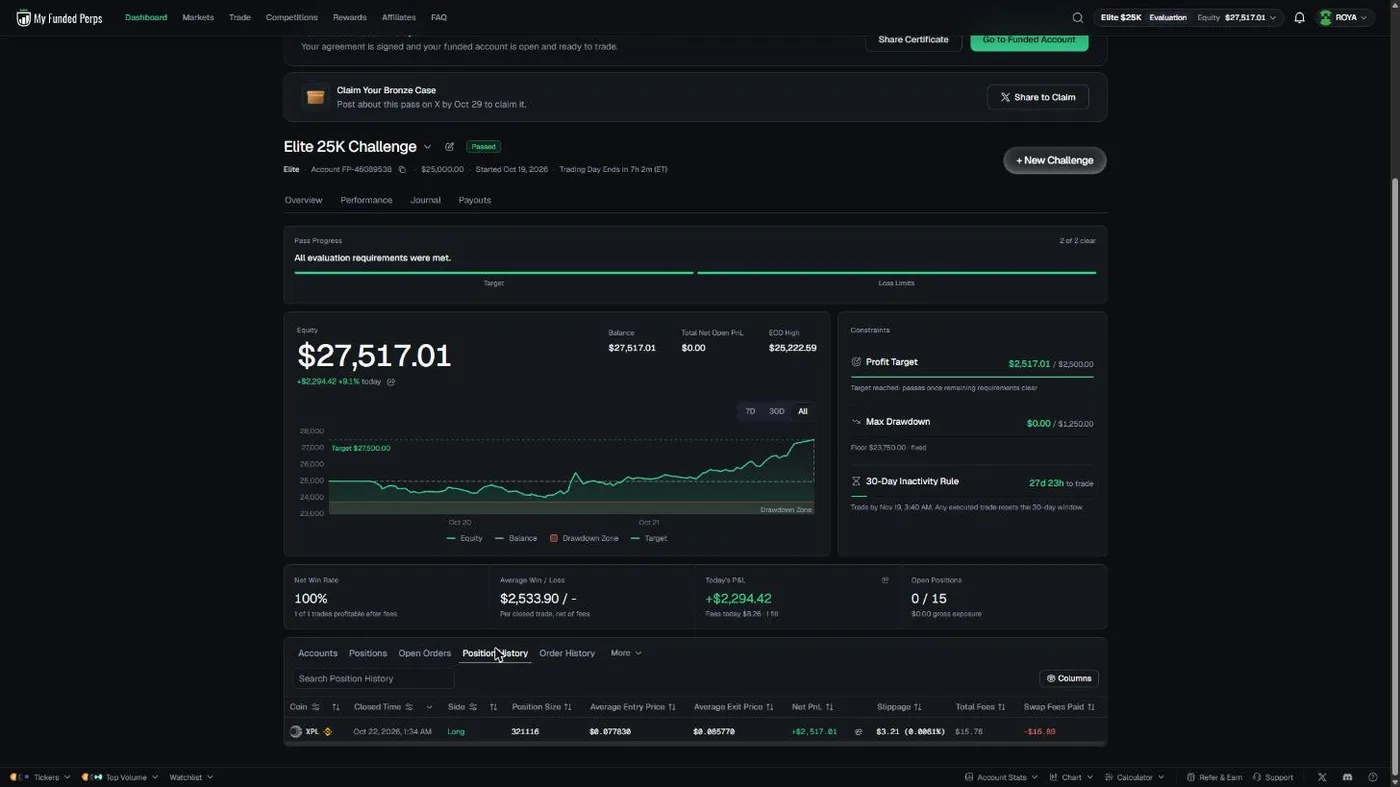Switch to the Performance tab
Viewport: 1400px width, 787px height.
coord(366,200)
